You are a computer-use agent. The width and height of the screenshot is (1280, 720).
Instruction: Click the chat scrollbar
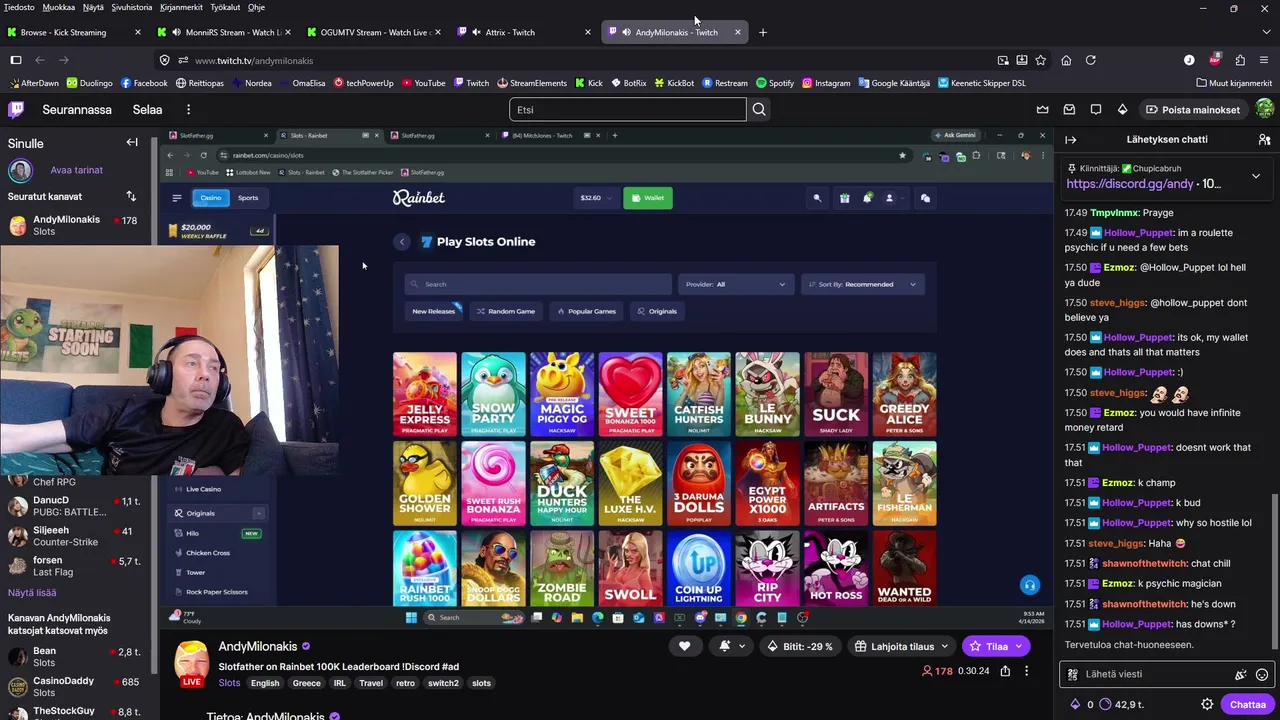pos(1273,572)
